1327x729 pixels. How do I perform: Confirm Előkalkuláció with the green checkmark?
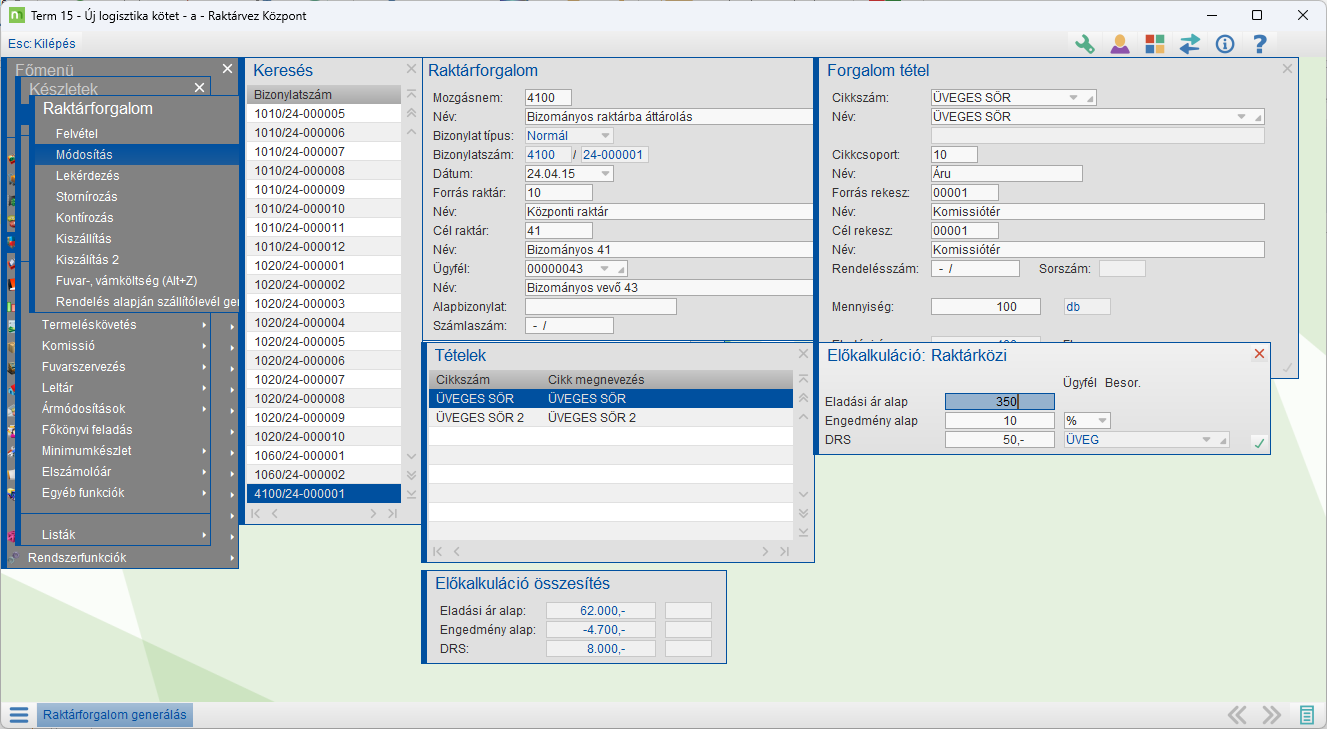[1259, 442]
